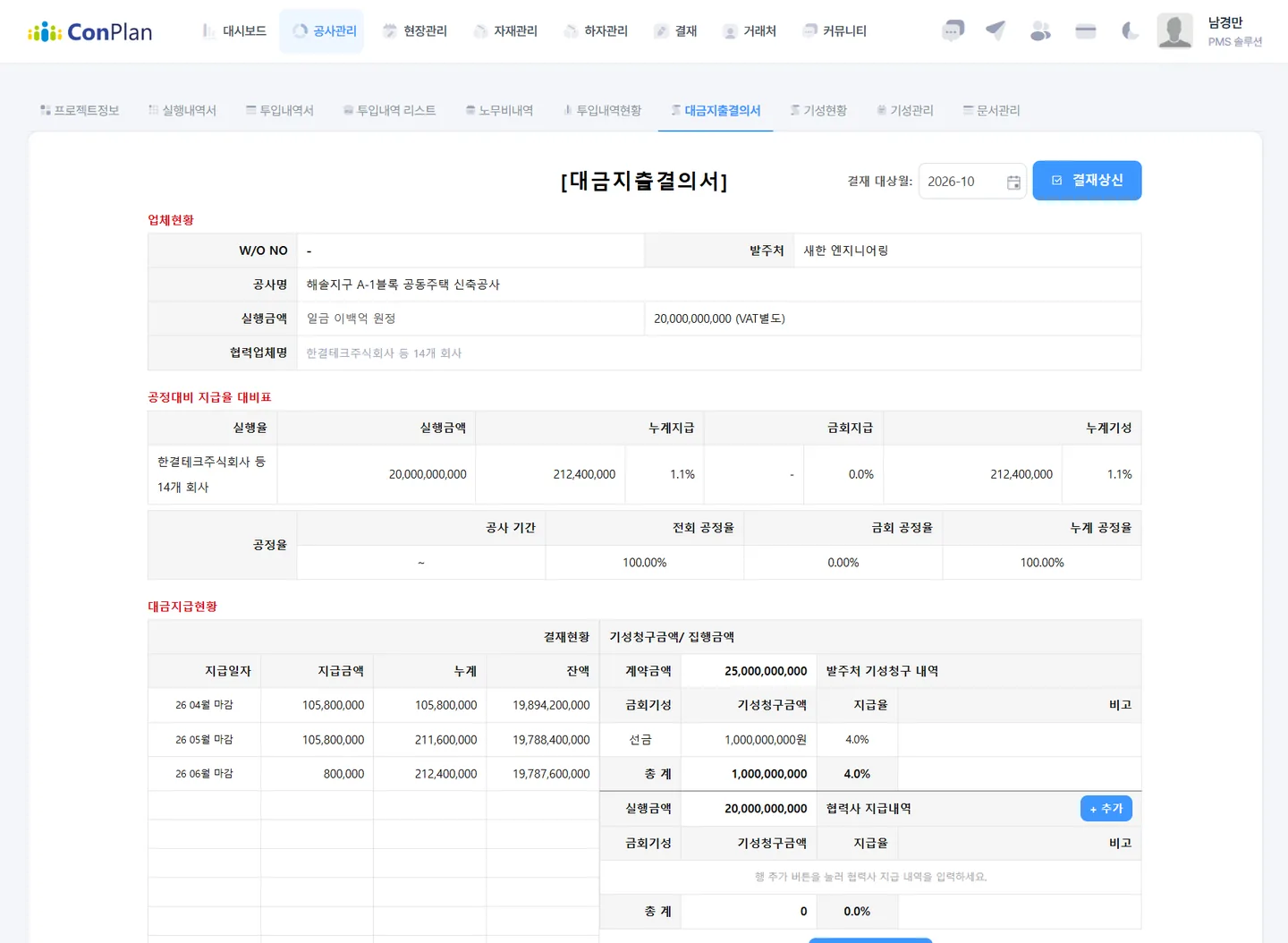Image resolution: width=1288 pixels, height=943 pixels.
Task: Switch to the 프로젝트정보 tab
Action: click(80, 110)
